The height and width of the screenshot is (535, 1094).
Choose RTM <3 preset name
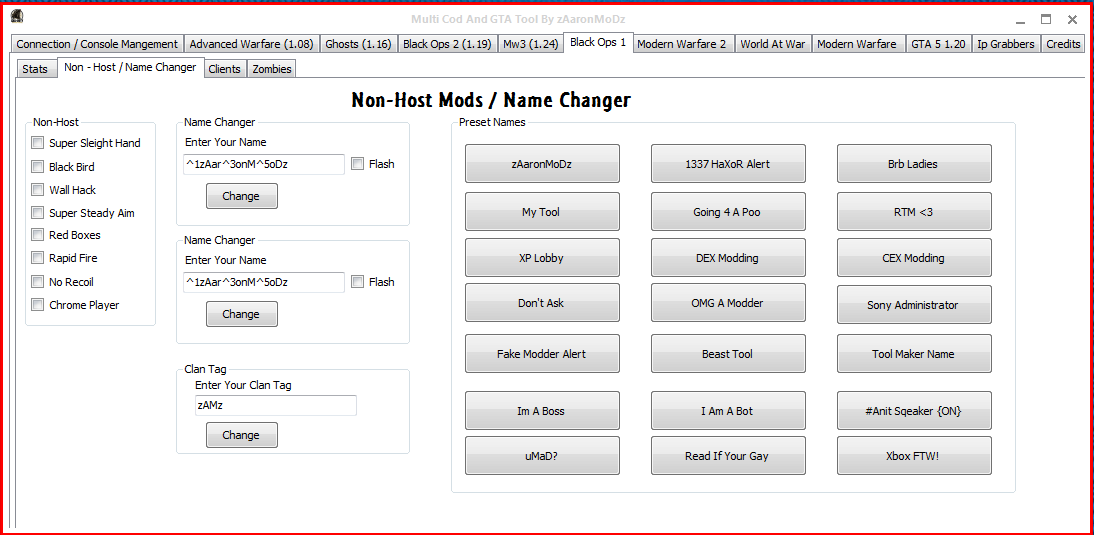[x=914, y=211]
